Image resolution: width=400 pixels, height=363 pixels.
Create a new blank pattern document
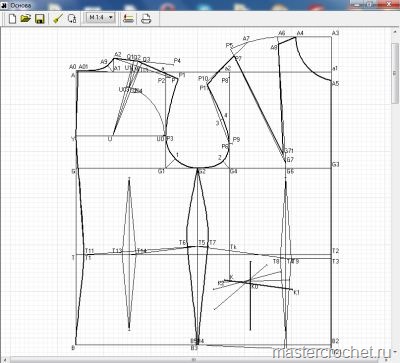coord(12,18)
